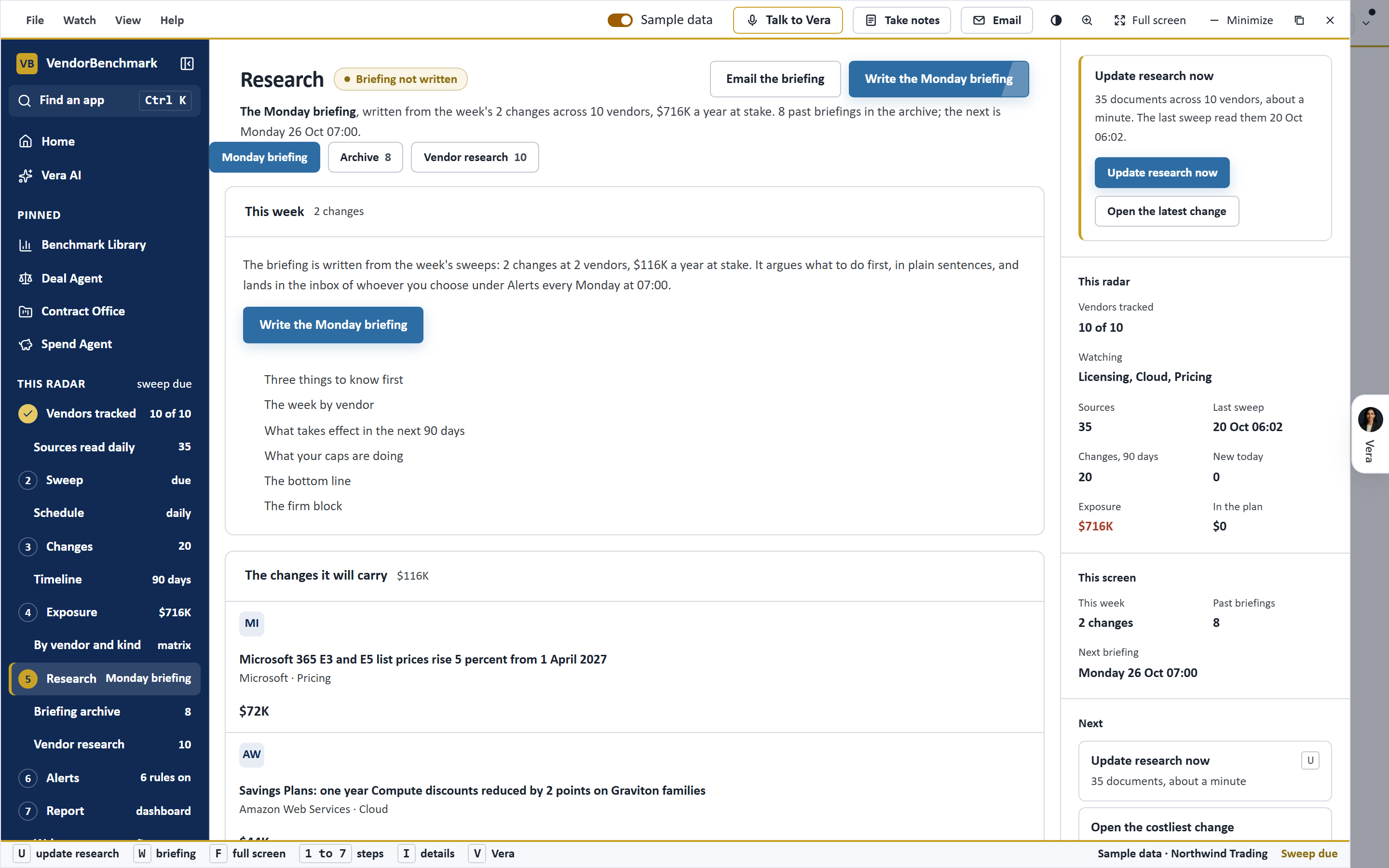Open Savings Plans Graviton discount change
The height and width of the screenshot is (868, 1389).
(x=634, y=787)
